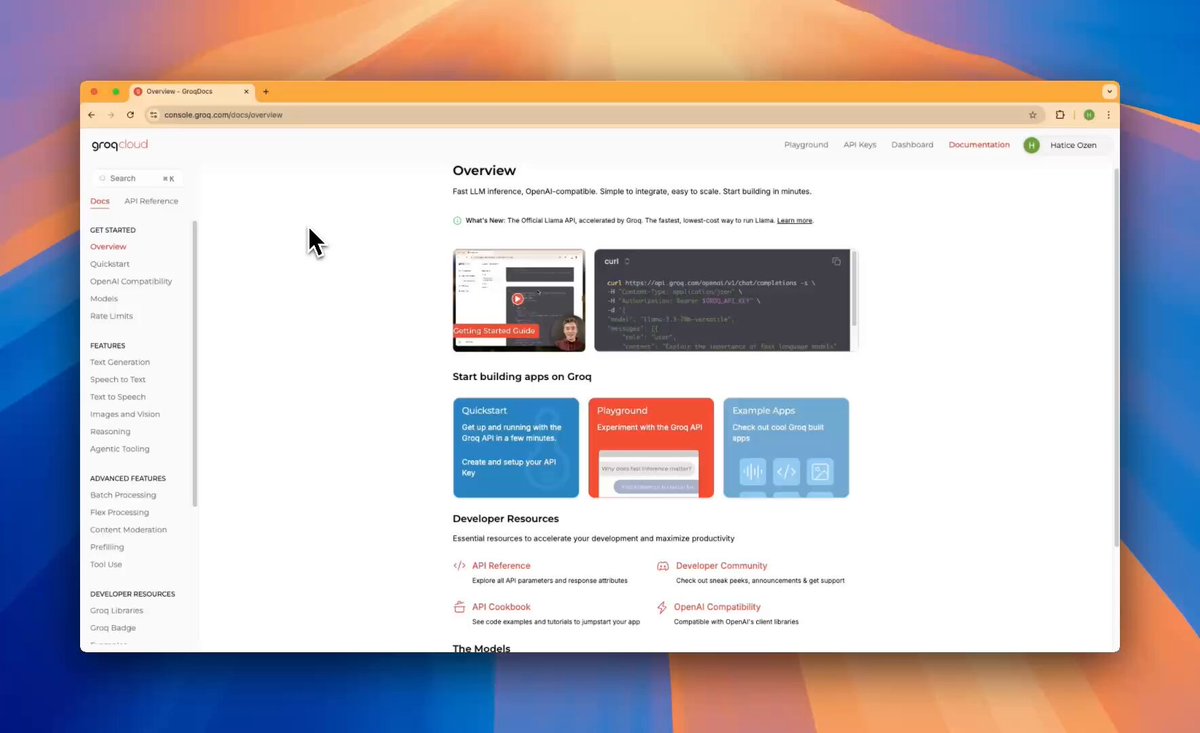1200x733 pixels.
Task: Open the browser extensions puzzle icon
Action: point(1060,115)
